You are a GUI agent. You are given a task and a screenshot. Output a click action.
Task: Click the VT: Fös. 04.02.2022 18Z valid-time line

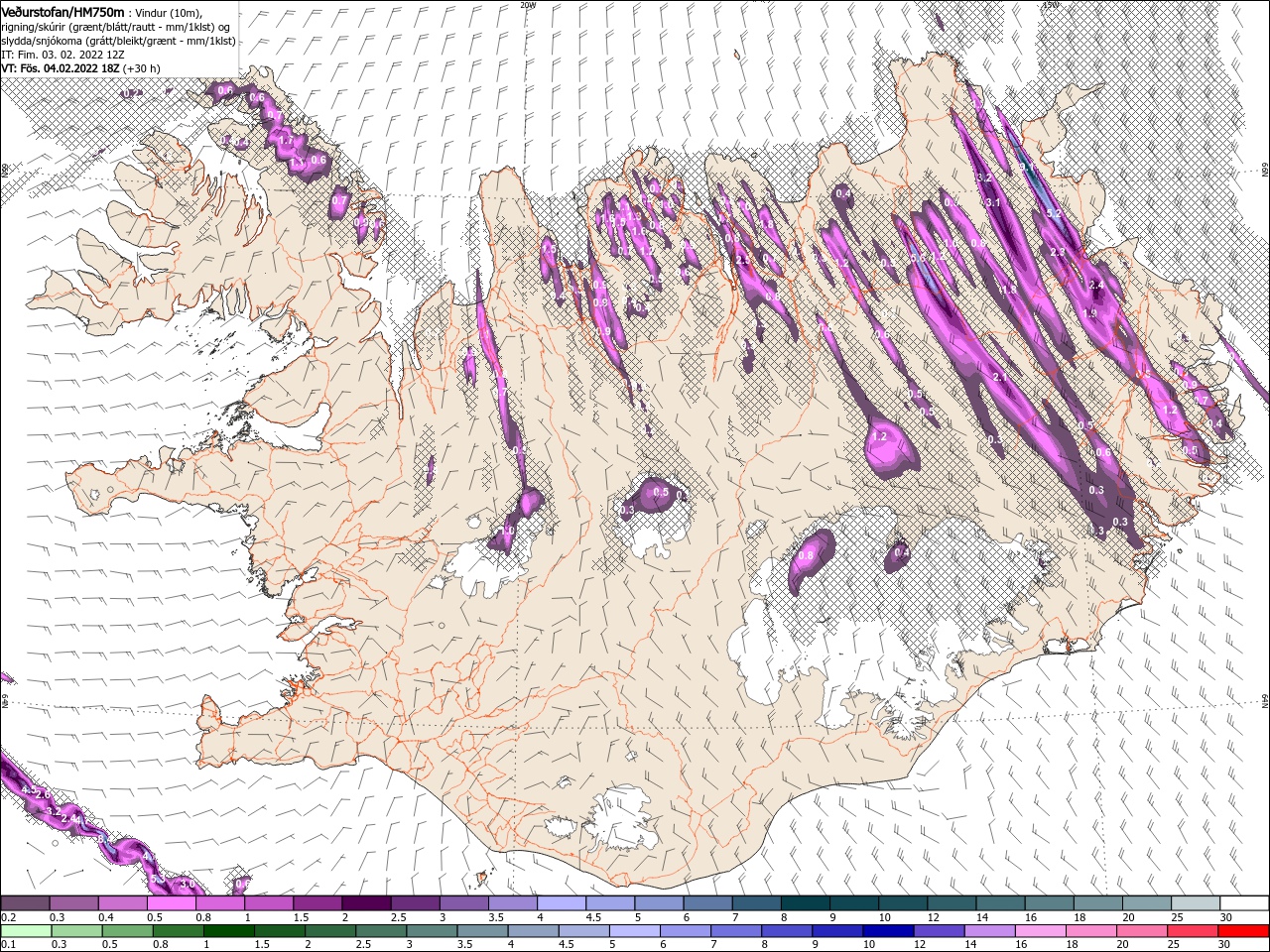(x=81, y=68)
